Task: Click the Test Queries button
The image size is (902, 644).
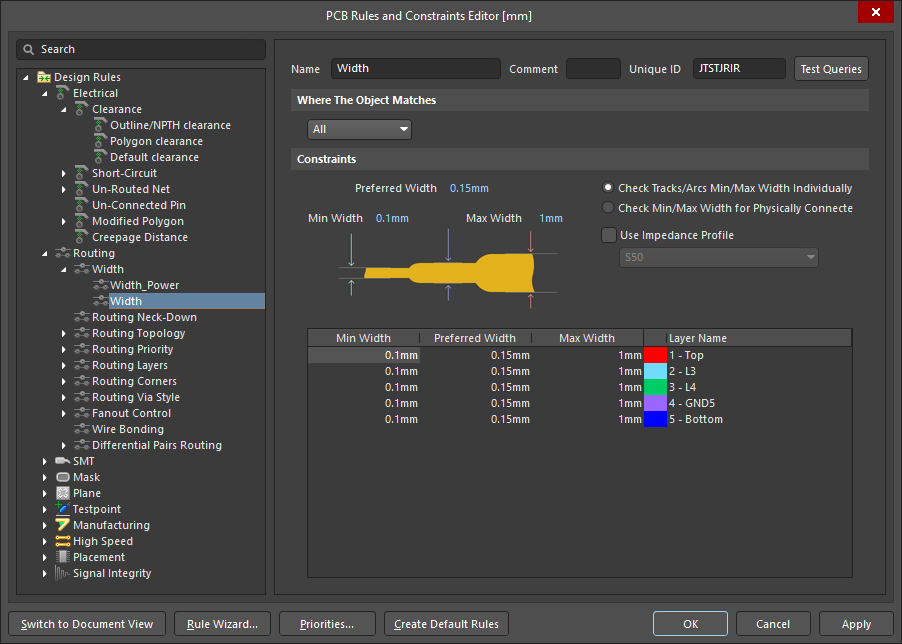Action: click(x=831, y=69)
